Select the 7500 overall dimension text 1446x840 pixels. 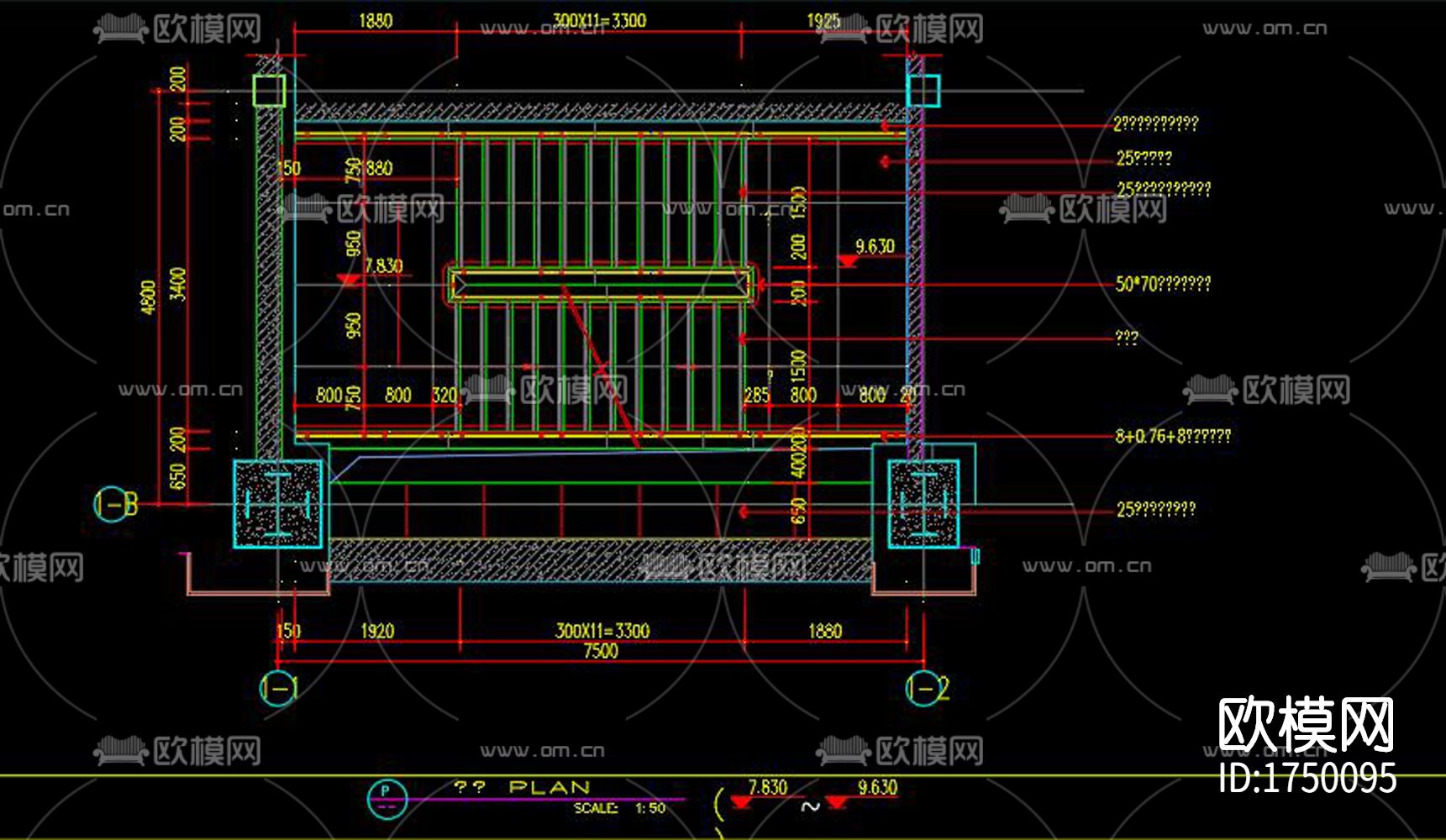click(601, 651)
